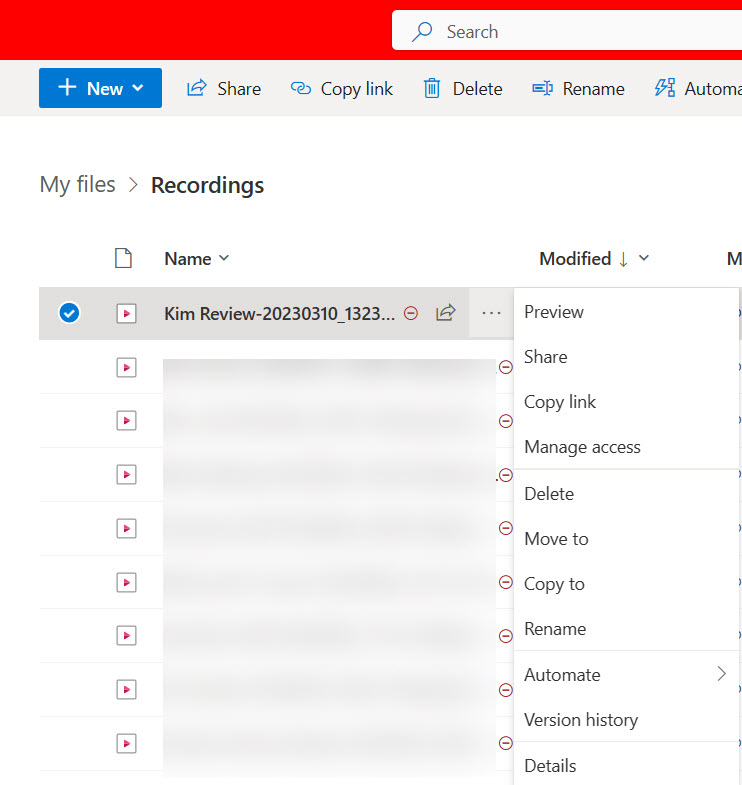Select Delete in the context menu

[x=626, y=494]
